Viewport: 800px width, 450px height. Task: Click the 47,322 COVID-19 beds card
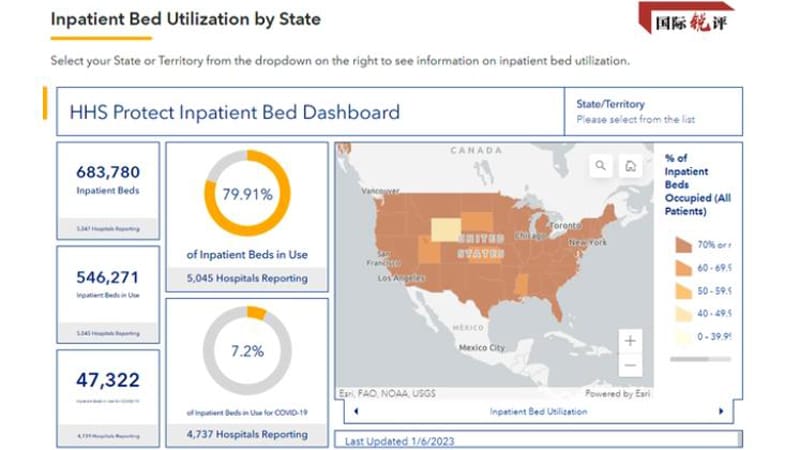click(x=108, y=398)
